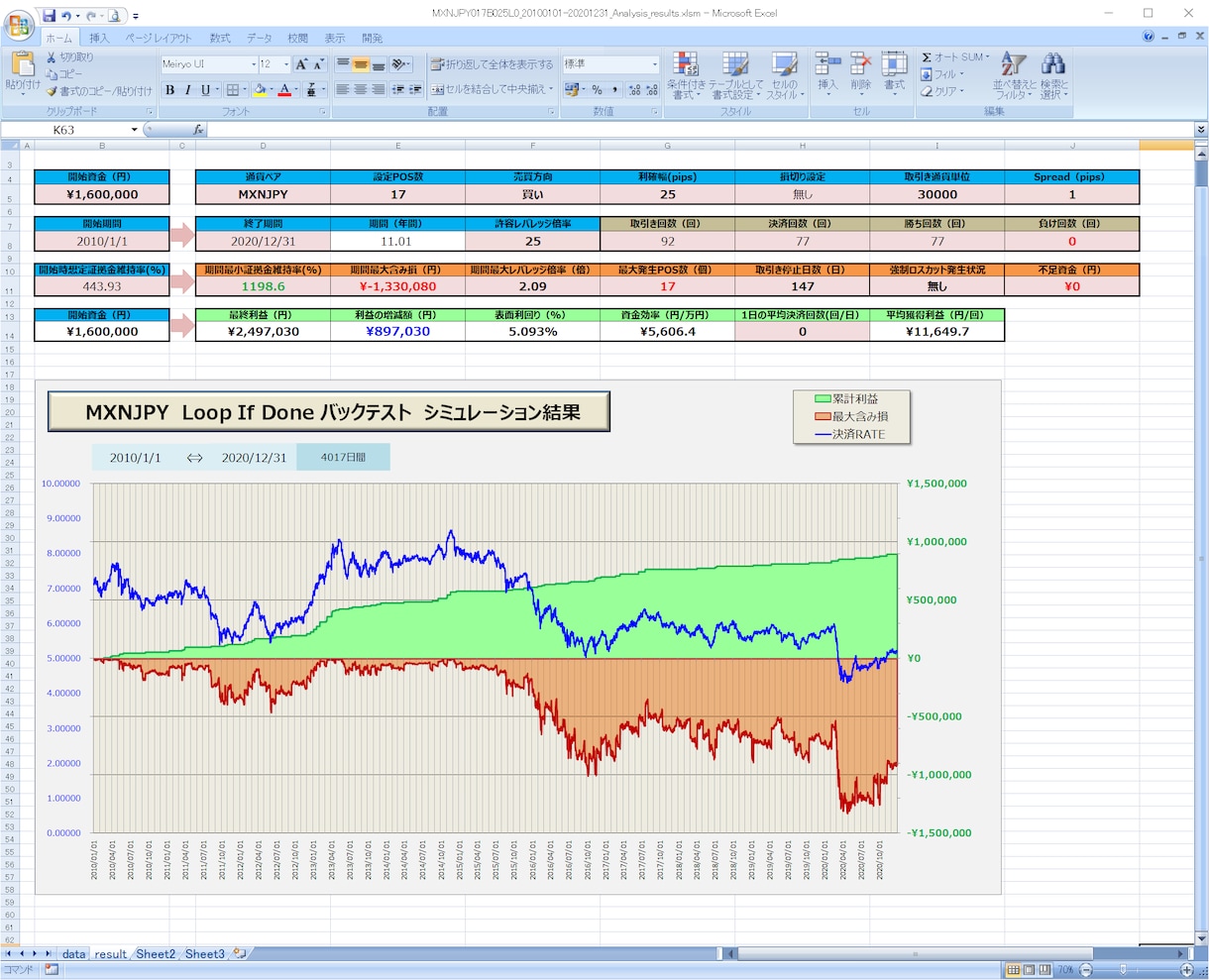Switch to the 挿入 ribbon tab

[99, 38]
